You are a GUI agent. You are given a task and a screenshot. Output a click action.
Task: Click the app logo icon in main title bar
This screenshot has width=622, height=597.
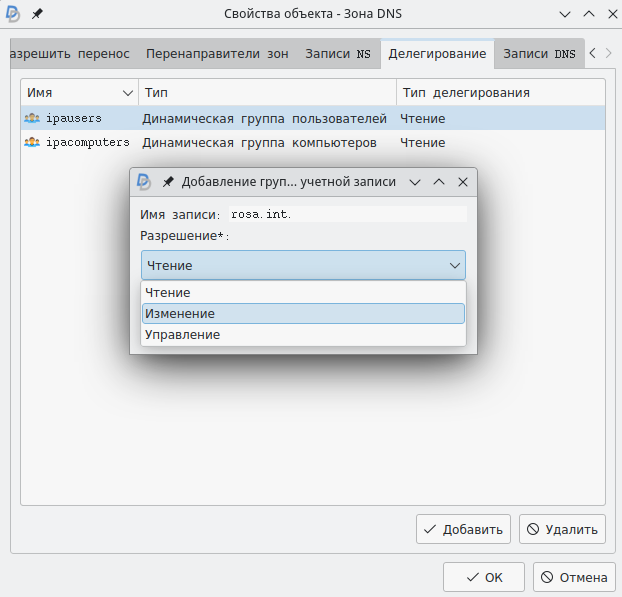14,14
